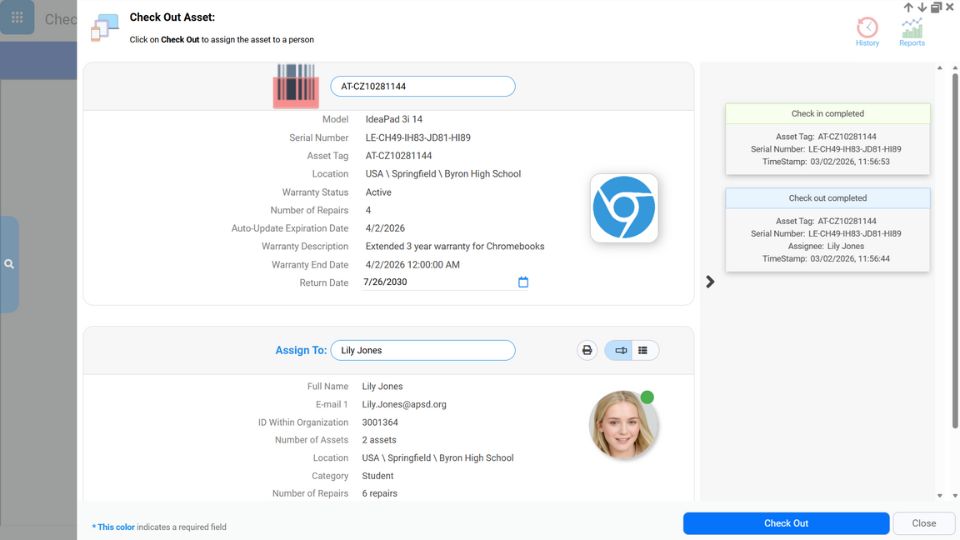The height and width of the screenshot is (540, 960).
Task: Click the Auto-Update Expiration Date 4/2/2026
Action: tap(385, 228)
